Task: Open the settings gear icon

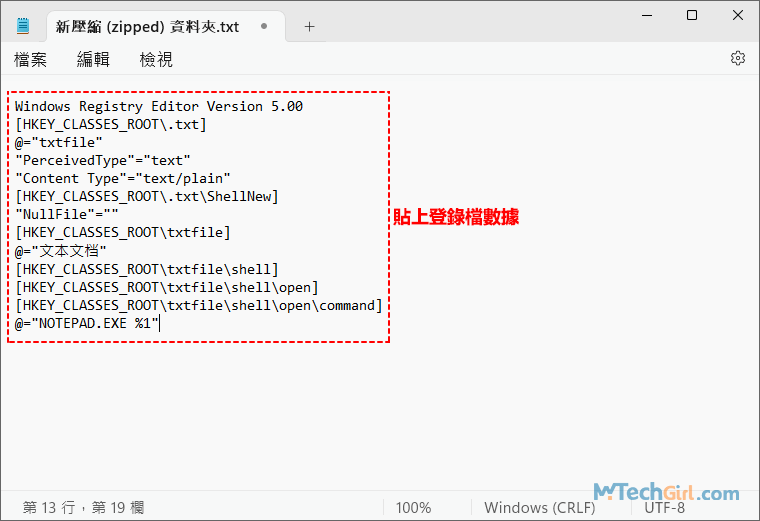Action: [738, 59]
